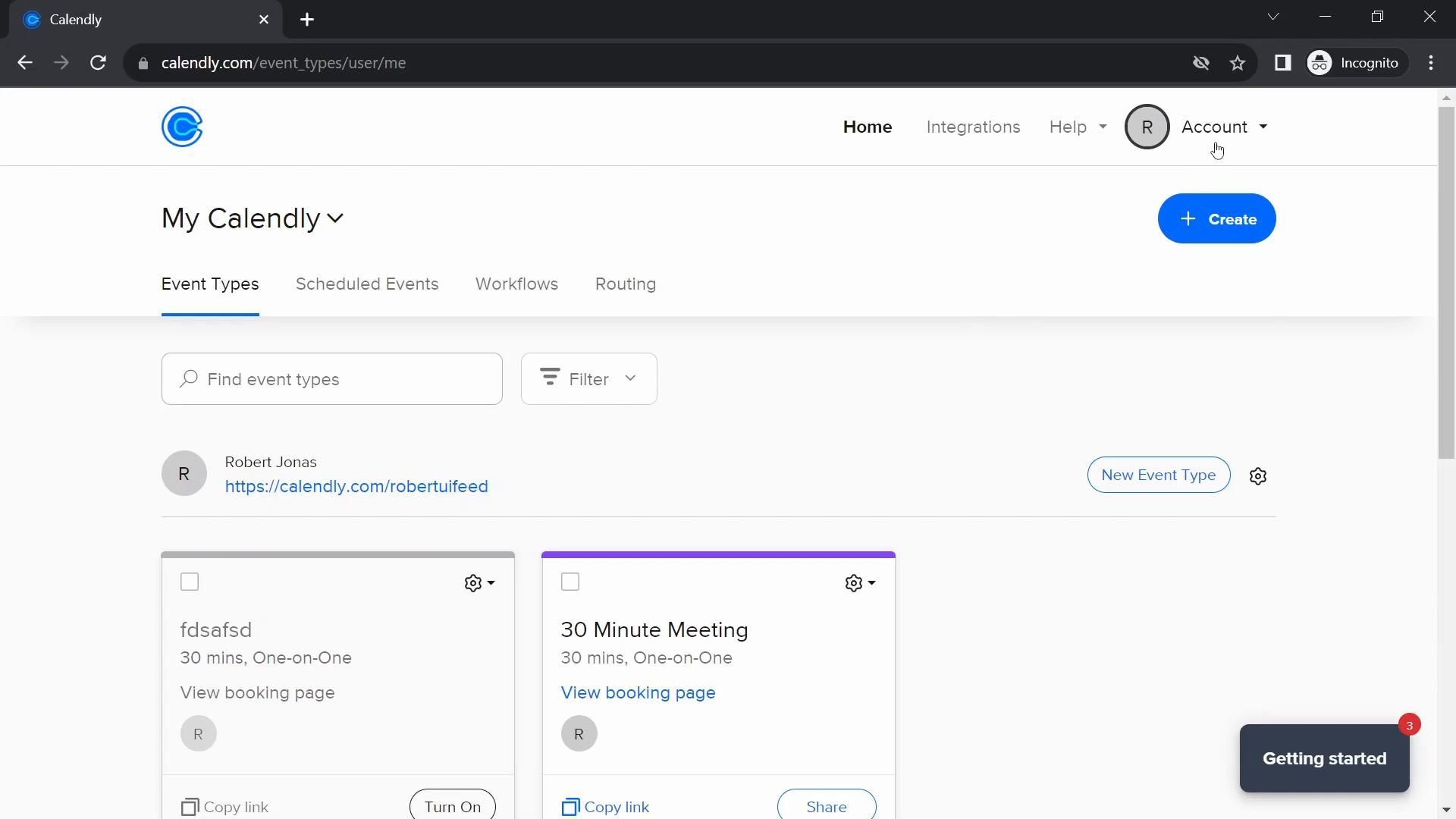The height and width of the screenshot is (819, 1456).
Task: Reload the page in the browser
Action: coord(98,63)
